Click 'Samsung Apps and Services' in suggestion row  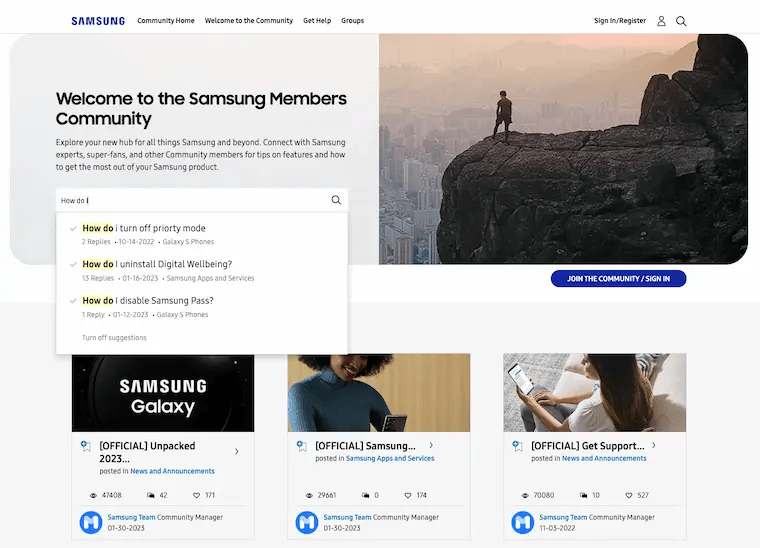pos(210,278)
